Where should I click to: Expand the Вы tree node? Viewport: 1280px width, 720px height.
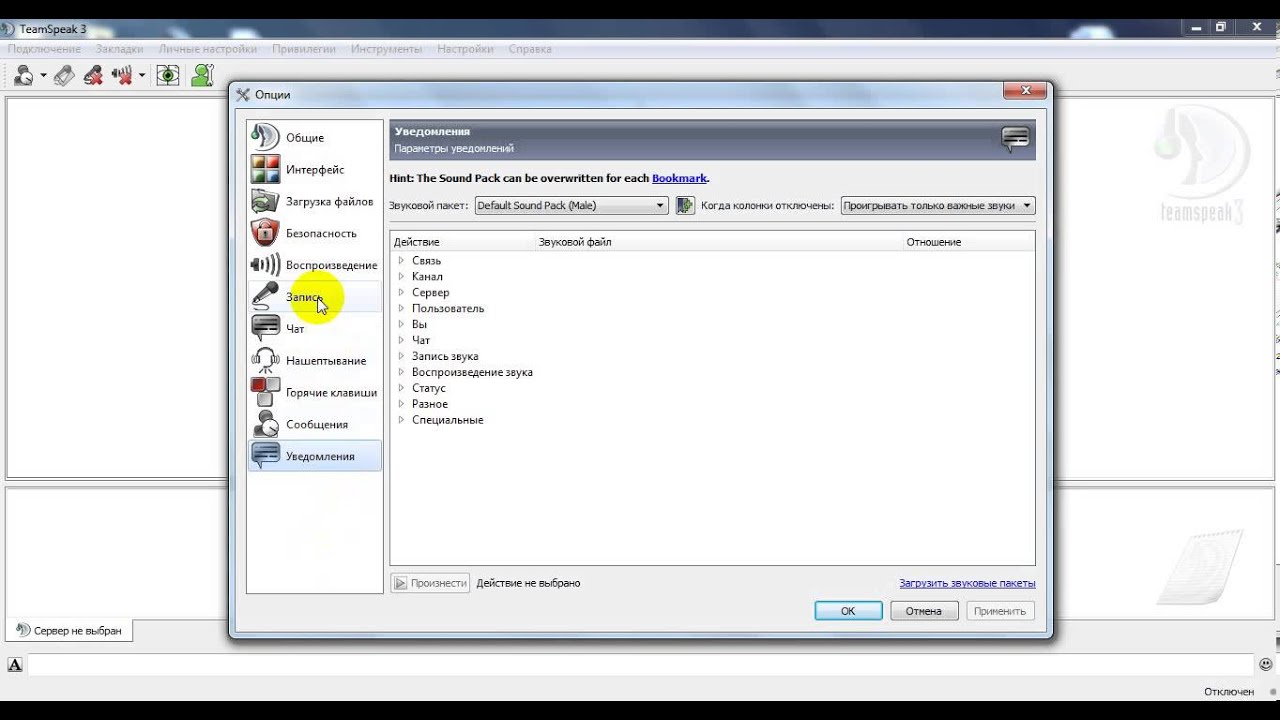[x=401, y=324]
